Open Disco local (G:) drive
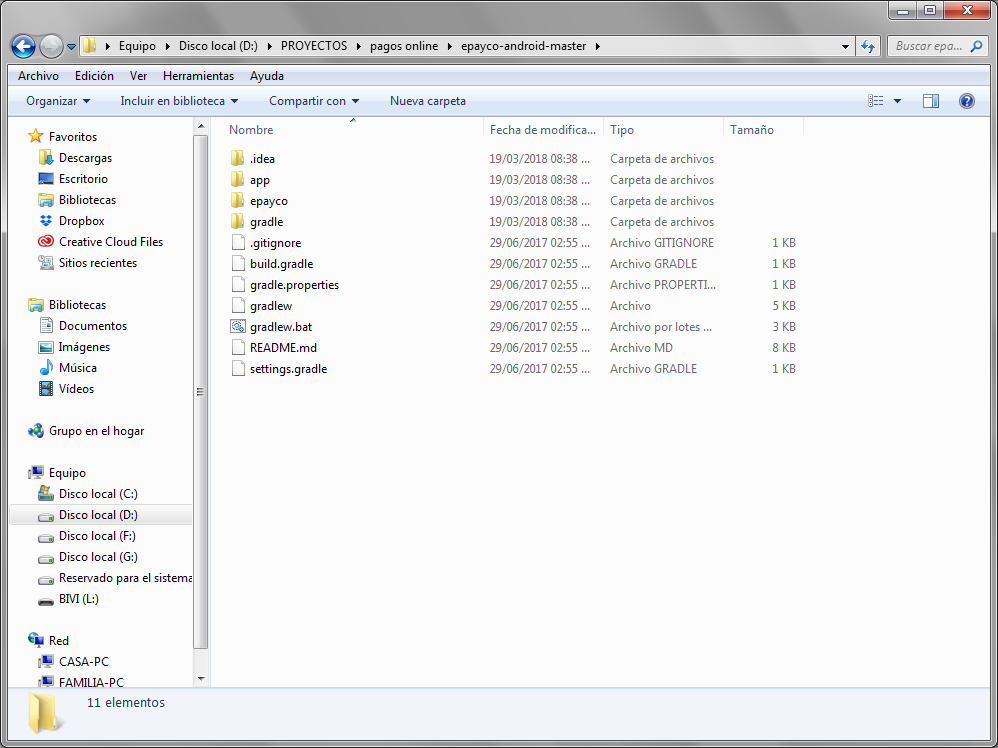The width and height of the screenshot is (998, 748). pyautogui.click(x=98, y=556)
